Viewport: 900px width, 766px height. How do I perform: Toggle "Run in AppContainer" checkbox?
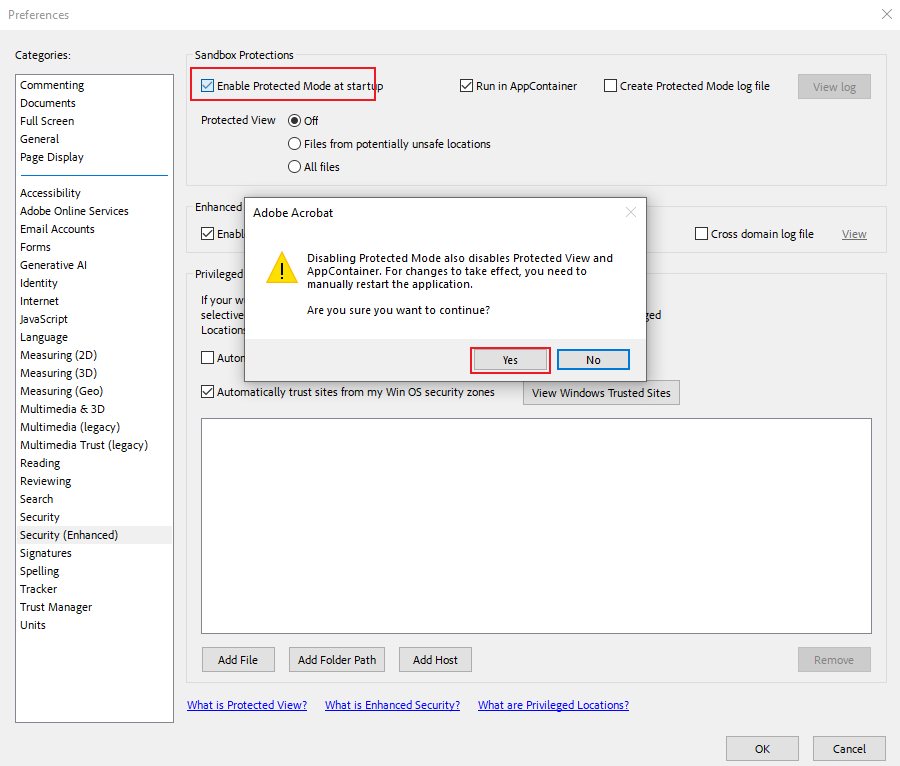pyautogui.click(x=467, y=86)
